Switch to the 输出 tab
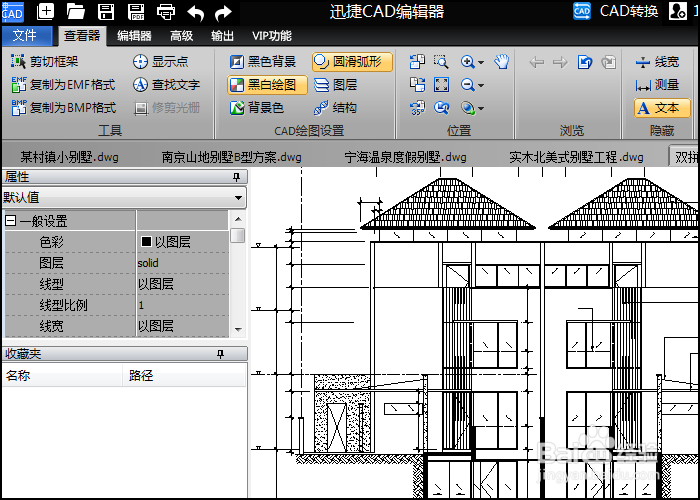The width and height of the screenshot is (700, 500). click(222, 36)
